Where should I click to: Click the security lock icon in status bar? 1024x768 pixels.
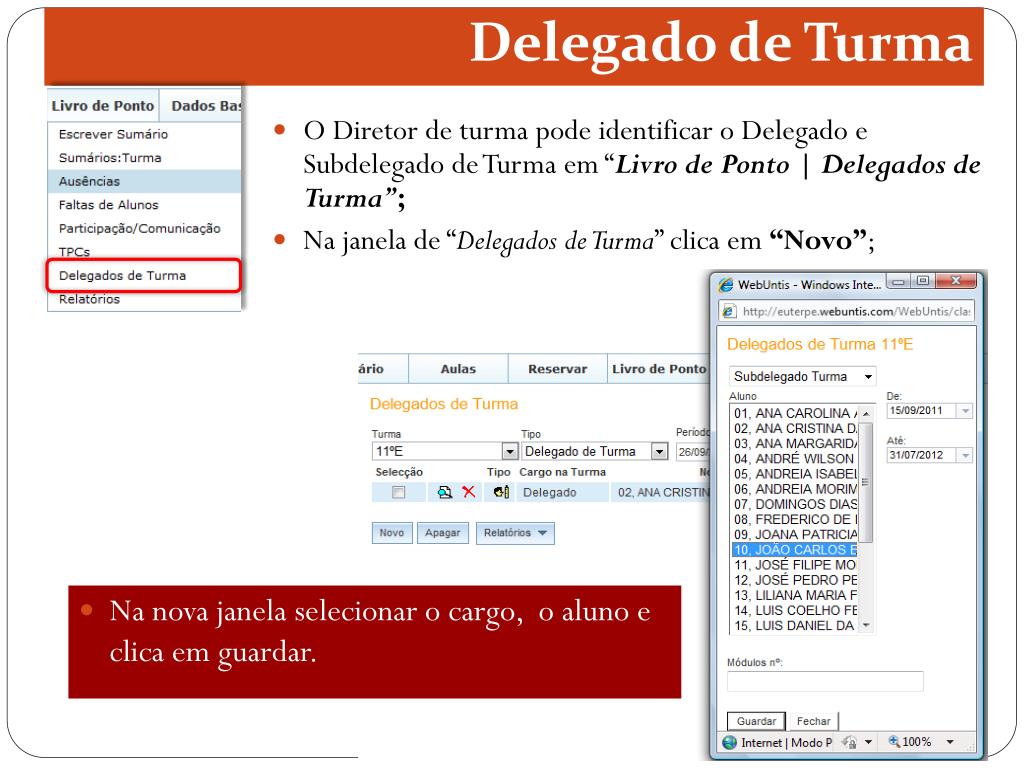pyautogui.click(x=849, y=742)
